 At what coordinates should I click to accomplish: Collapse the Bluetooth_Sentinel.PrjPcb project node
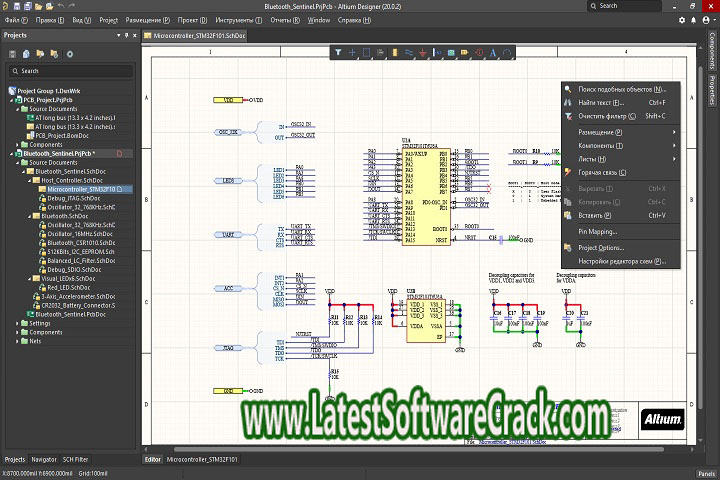point(12,154)
